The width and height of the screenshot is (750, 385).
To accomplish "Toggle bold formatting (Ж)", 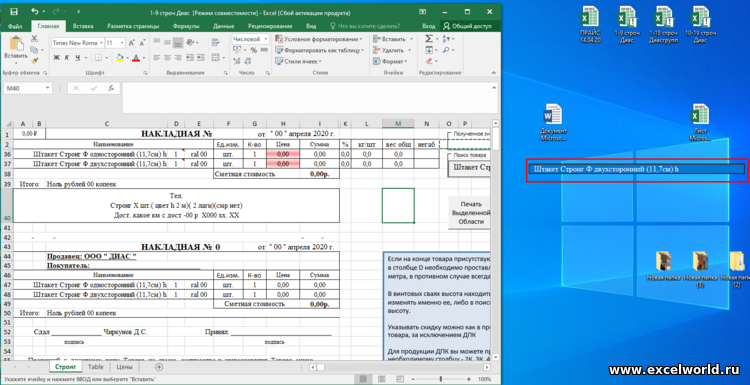I will pos(56,58).
